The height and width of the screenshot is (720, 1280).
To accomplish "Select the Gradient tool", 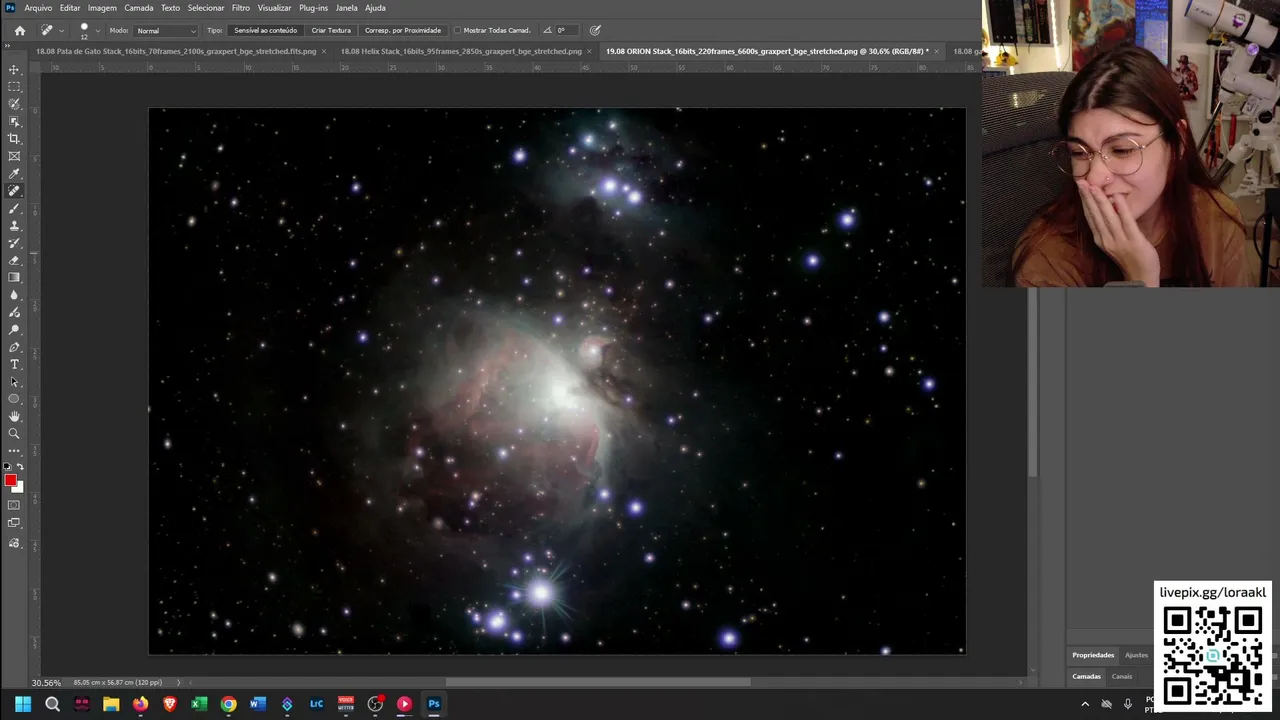I will point(14,278).
